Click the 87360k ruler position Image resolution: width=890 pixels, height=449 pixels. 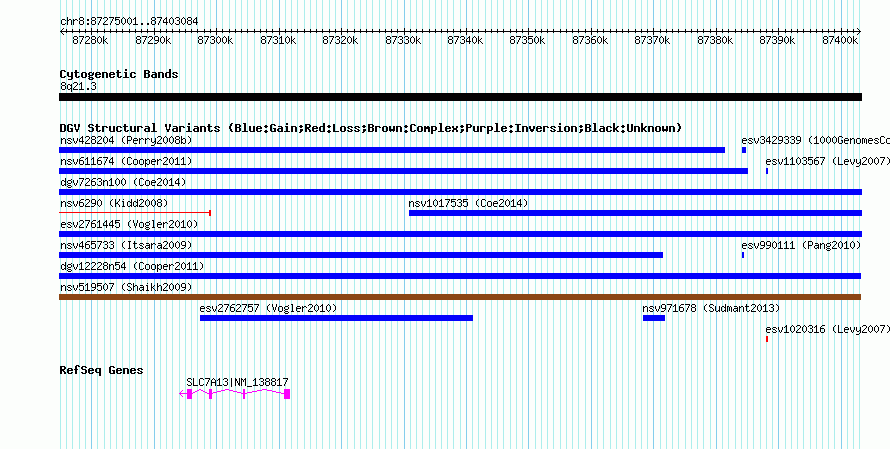tap(590, 40)
